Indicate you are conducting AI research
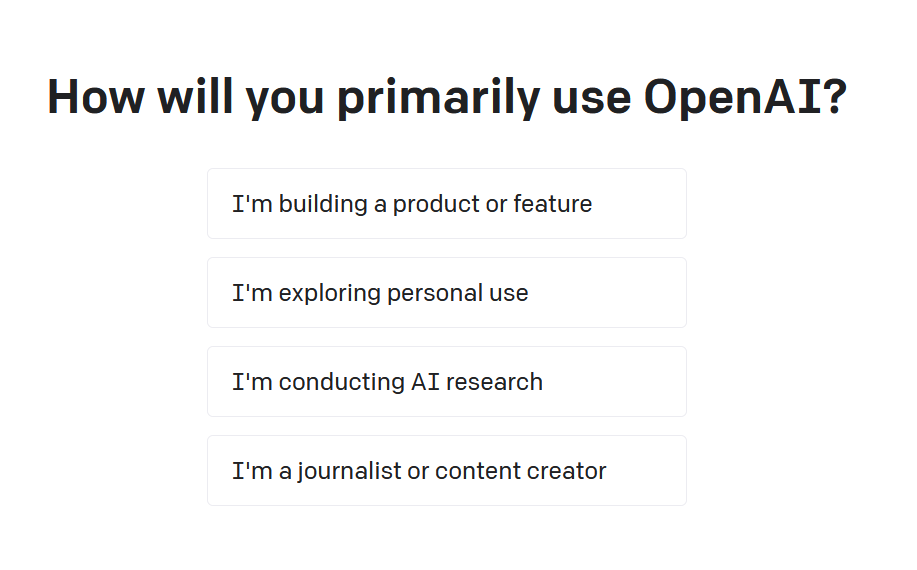The height and width of the screenshot is (570, 917). point(447,381)
